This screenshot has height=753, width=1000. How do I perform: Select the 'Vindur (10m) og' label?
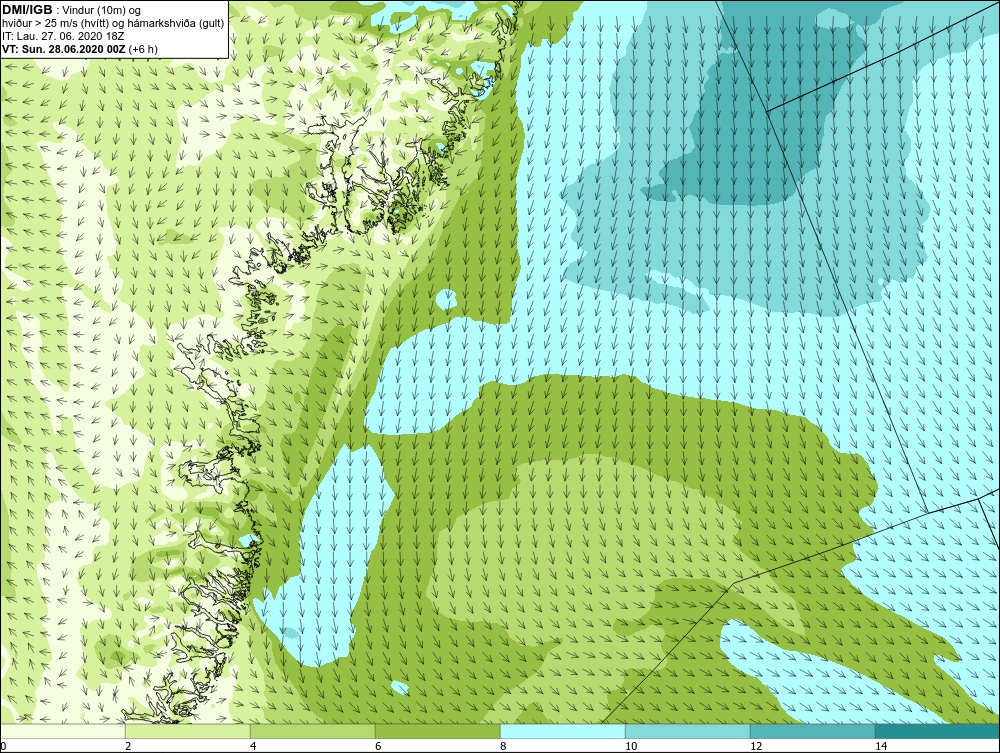tap(103, 10)
